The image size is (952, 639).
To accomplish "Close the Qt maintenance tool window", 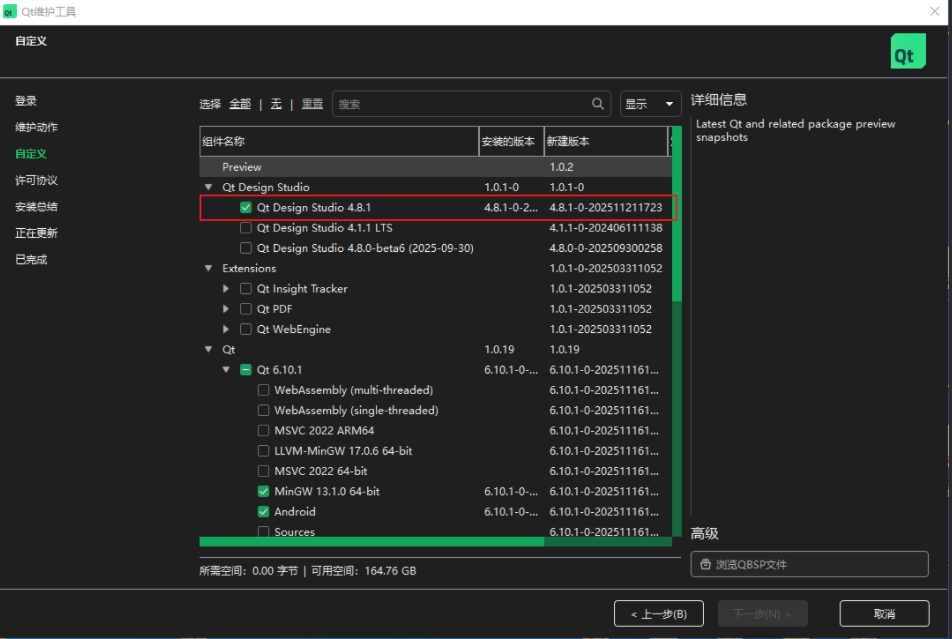I will coord(935,12).
